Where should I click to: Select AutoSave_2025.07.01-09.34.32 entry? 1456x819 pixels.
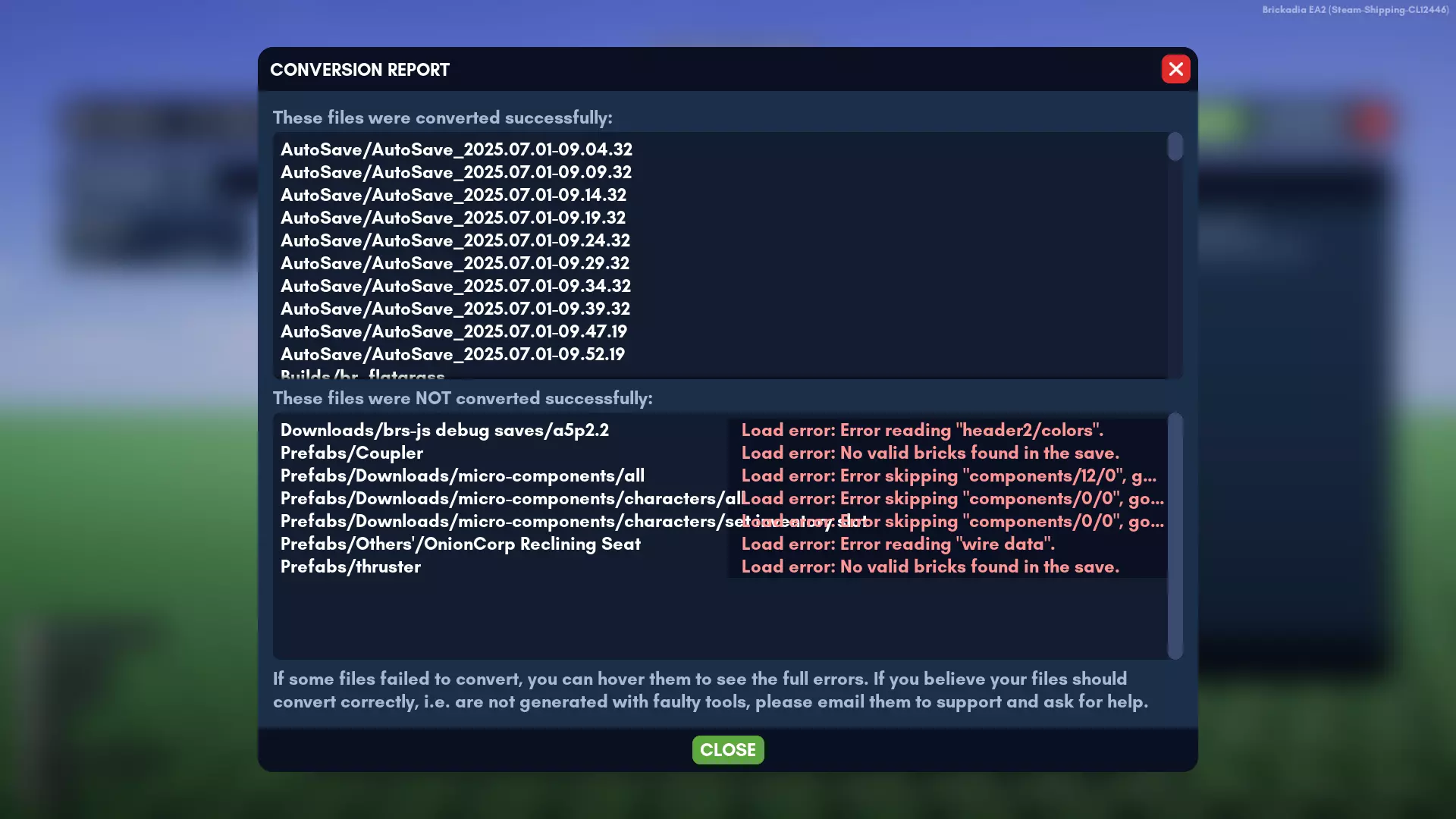point(455,286)
